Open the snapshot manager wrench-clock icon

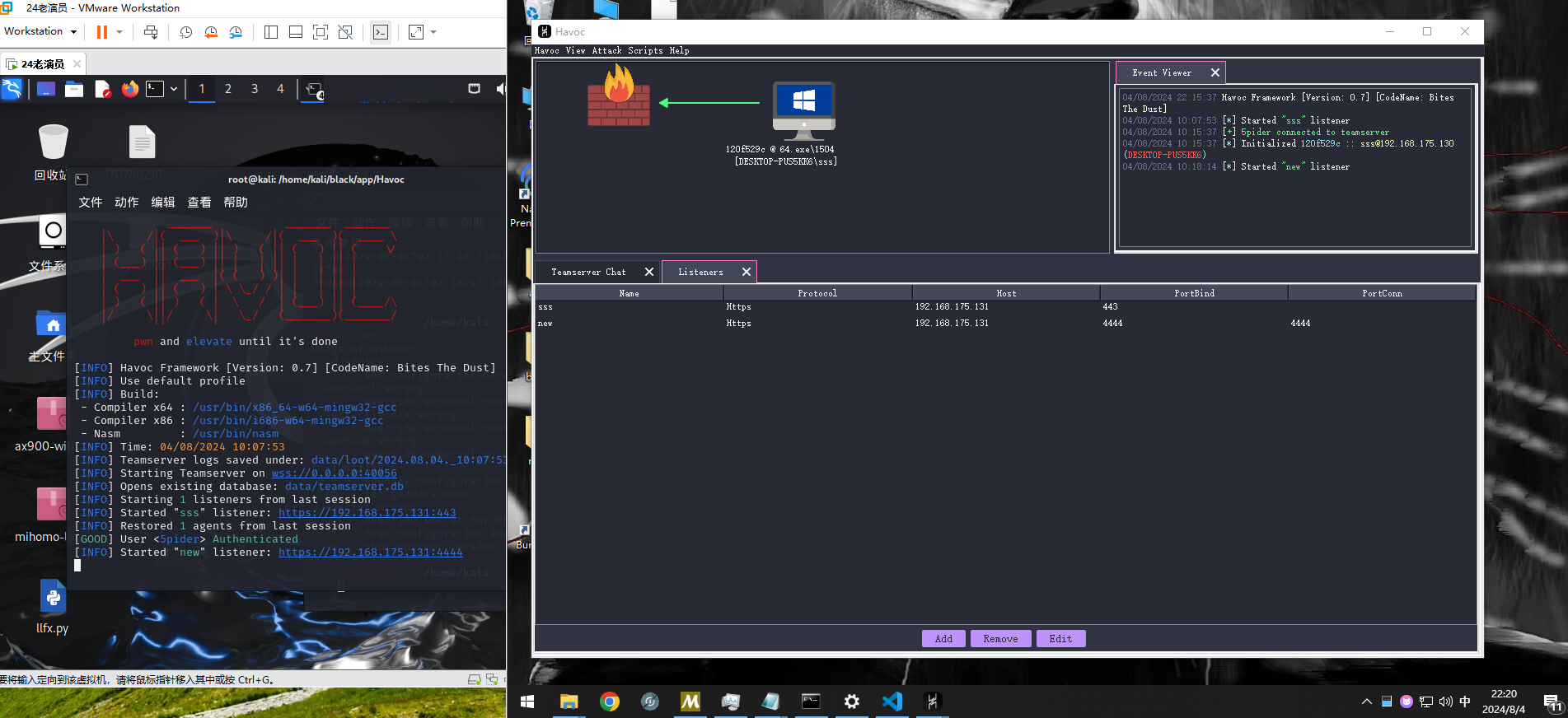click(x=236, y=32)
